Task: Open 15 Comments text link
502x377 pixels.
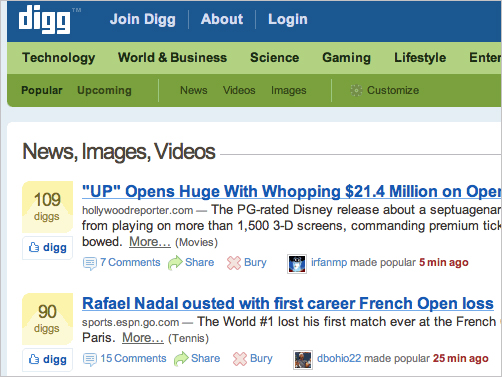Action: pos(133,358)
